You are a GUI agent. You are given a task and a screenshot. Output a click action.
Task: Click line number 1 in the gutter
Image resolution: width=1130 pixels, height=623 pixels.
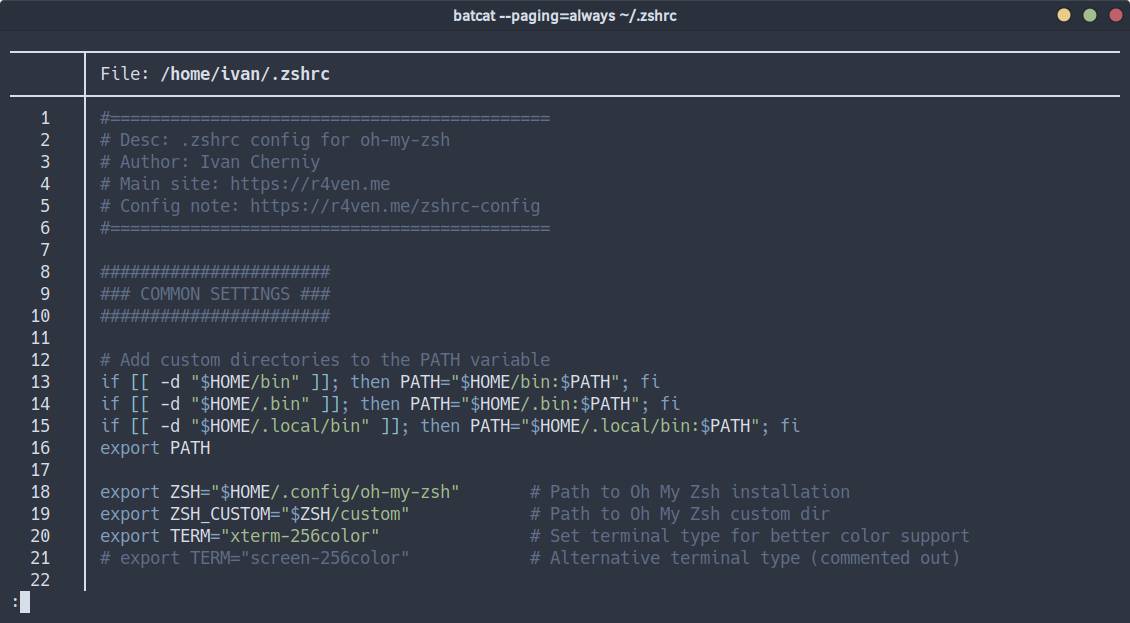(x=45, y=118)
